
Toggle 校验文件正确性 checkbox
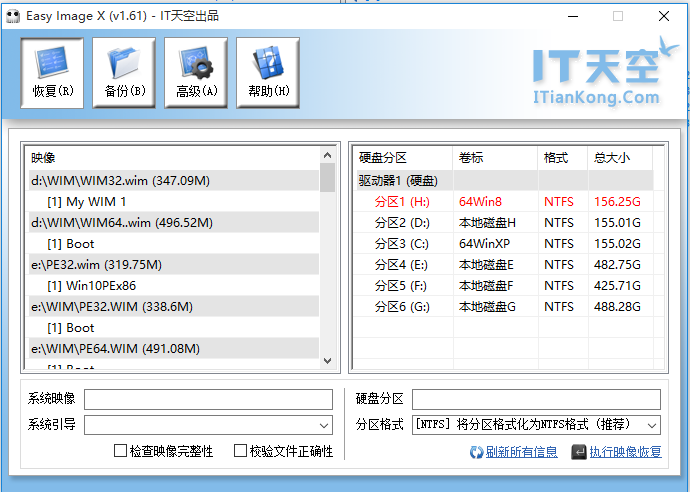tap(240, 451)
